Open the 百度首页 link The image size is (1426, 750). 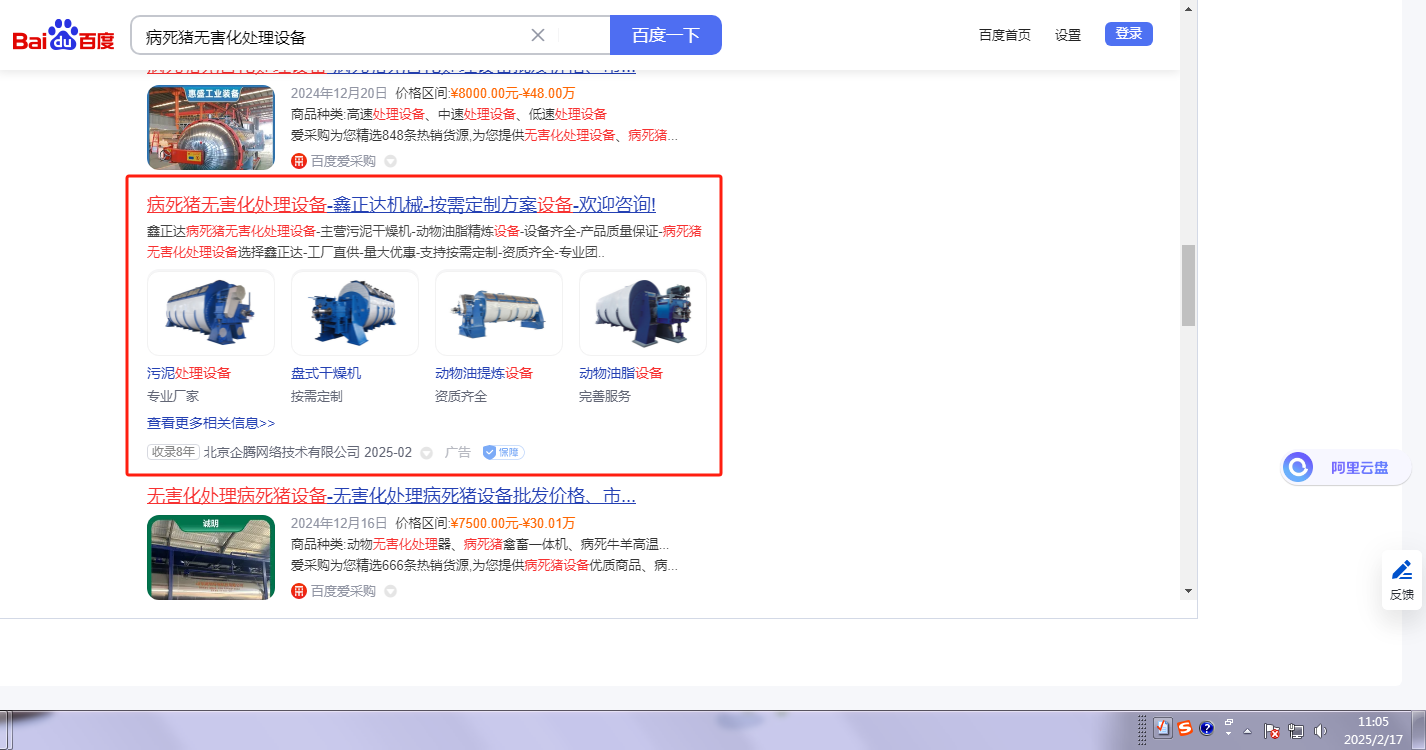[x=1005, y=35]
